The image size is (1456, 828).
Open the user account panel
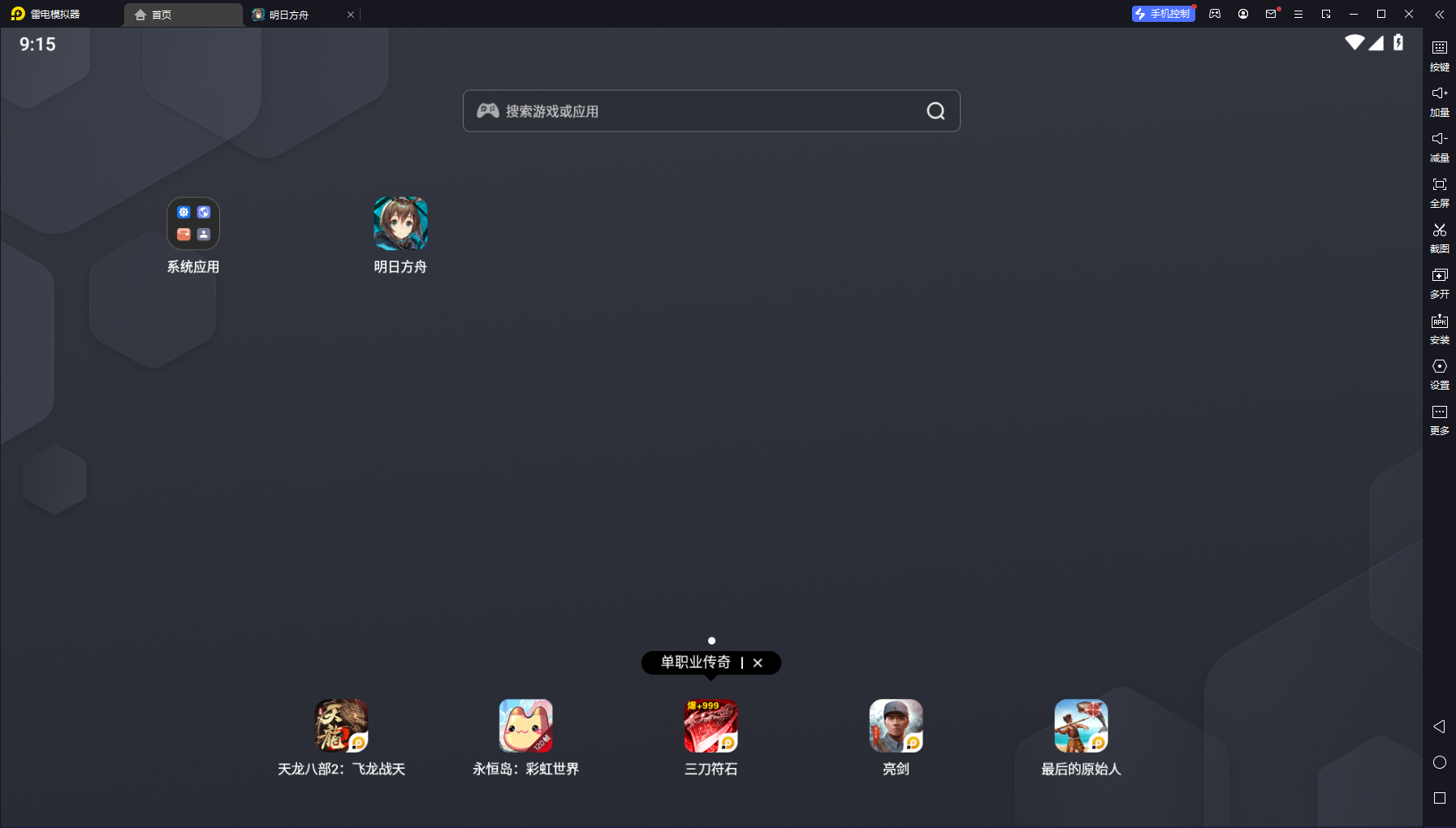pos(1242,14)
